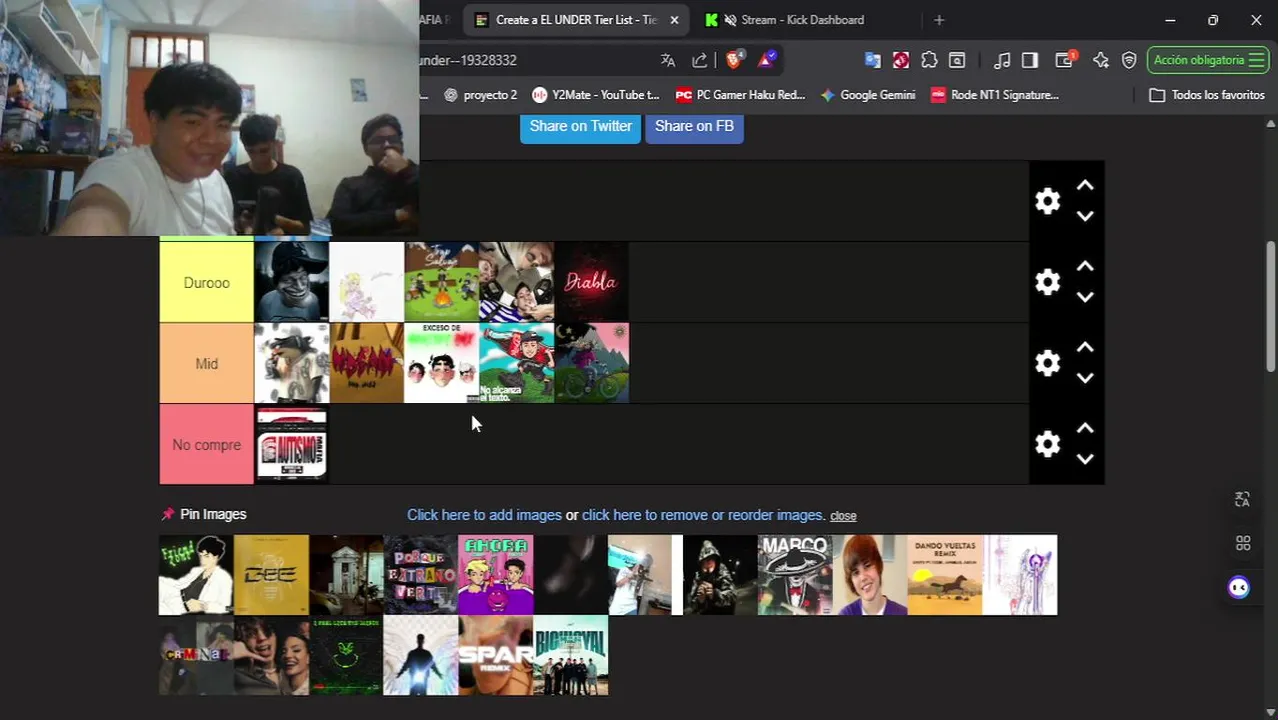
Task: Open the Y2Mate - YouTube bookmark
Action: pyautogui.click(x=596, y=95)
